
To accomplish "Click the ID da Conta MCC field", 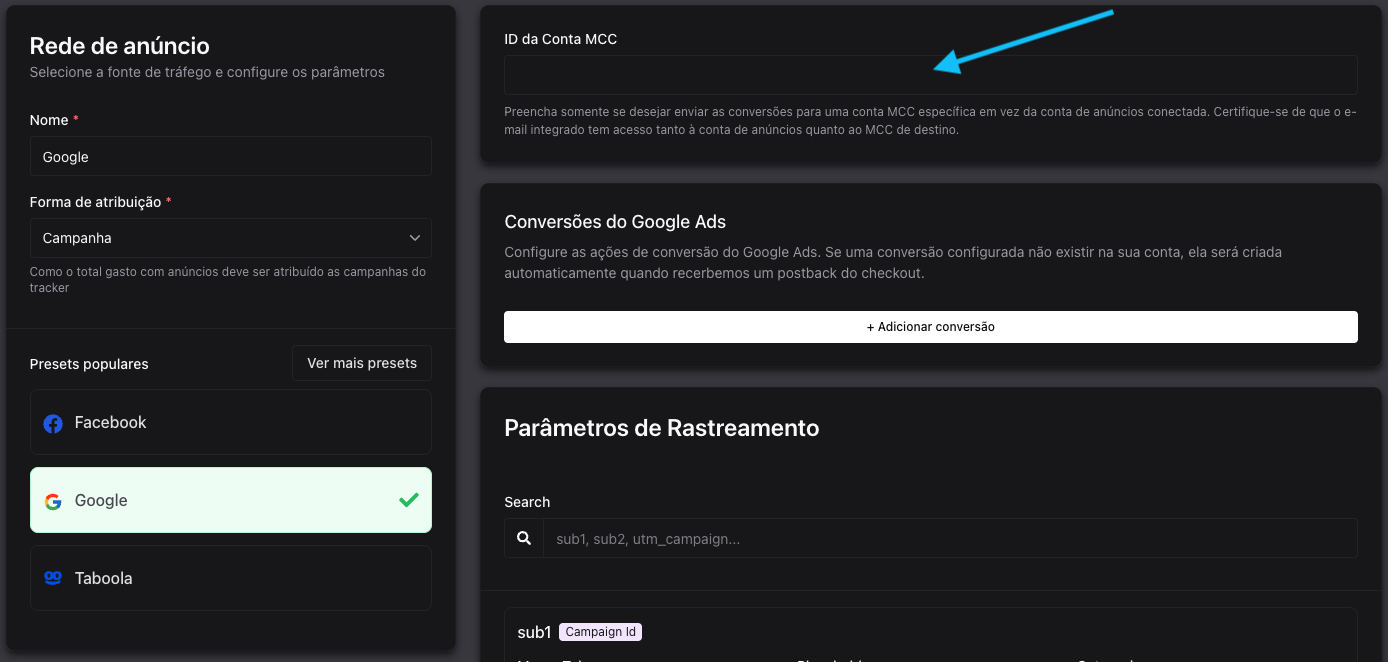I will [x=930, y=76].
